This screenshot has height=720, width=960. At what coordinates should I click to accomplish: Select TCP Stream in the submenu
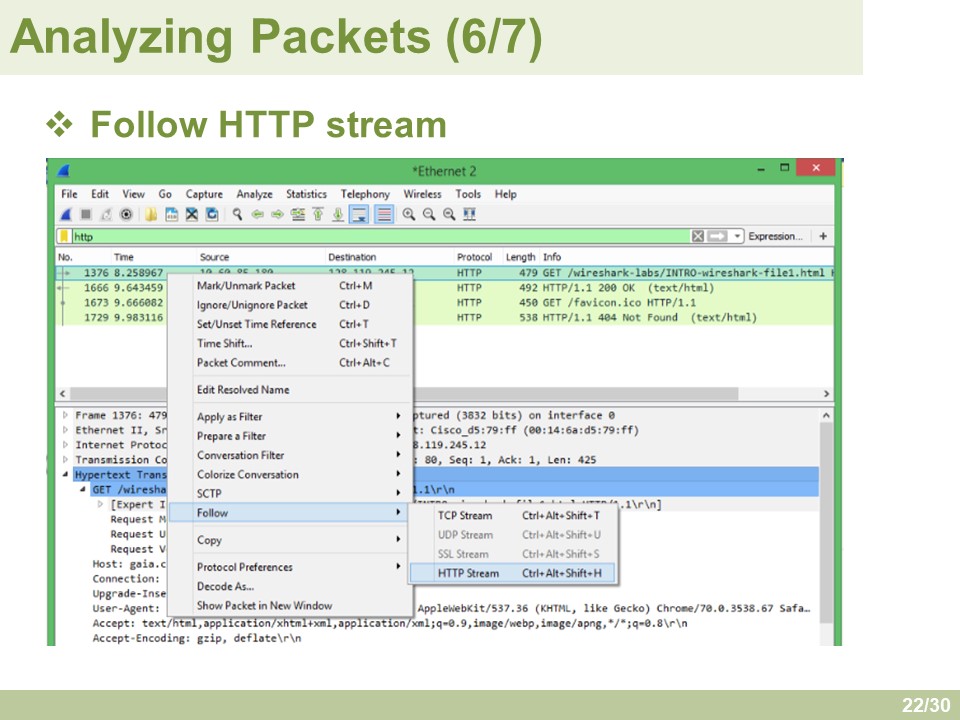465,516
